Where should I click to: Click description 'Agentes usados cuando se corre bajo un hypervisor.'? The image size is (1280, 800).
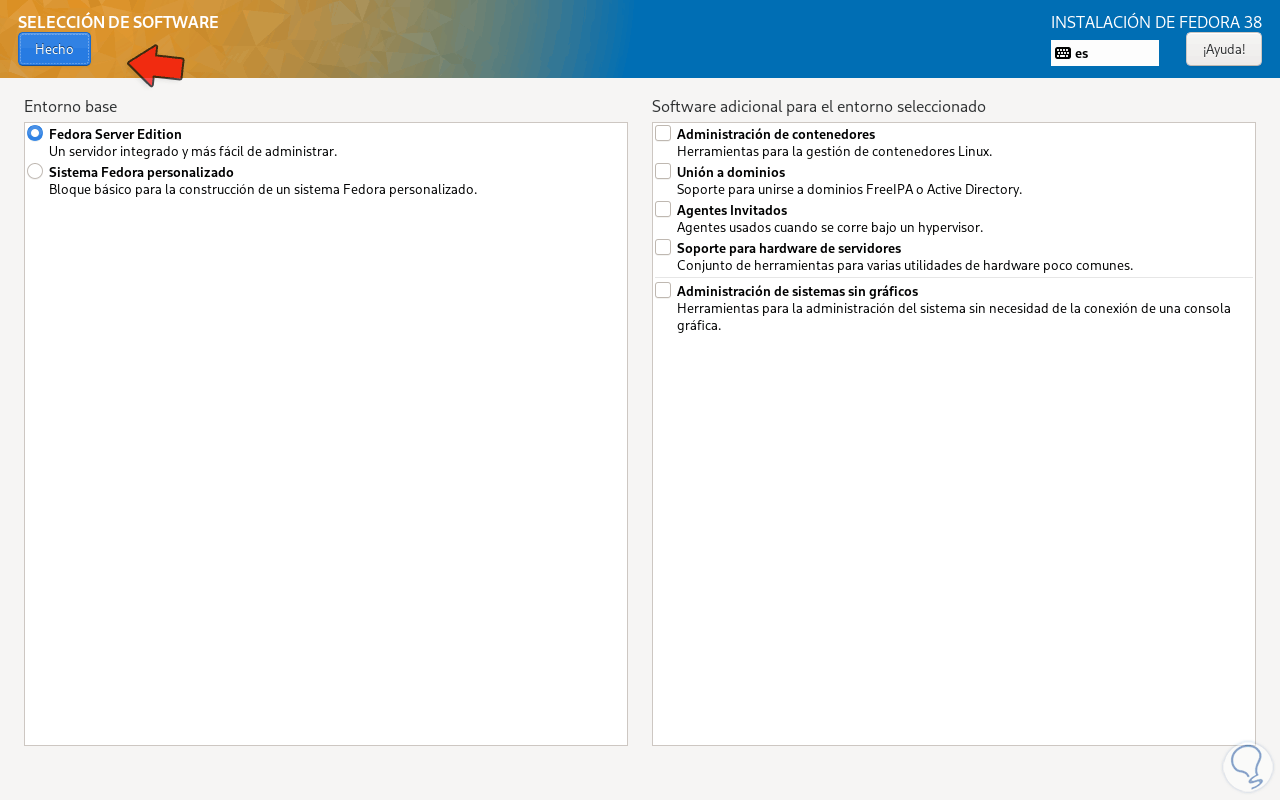click(x=830, y=228)
